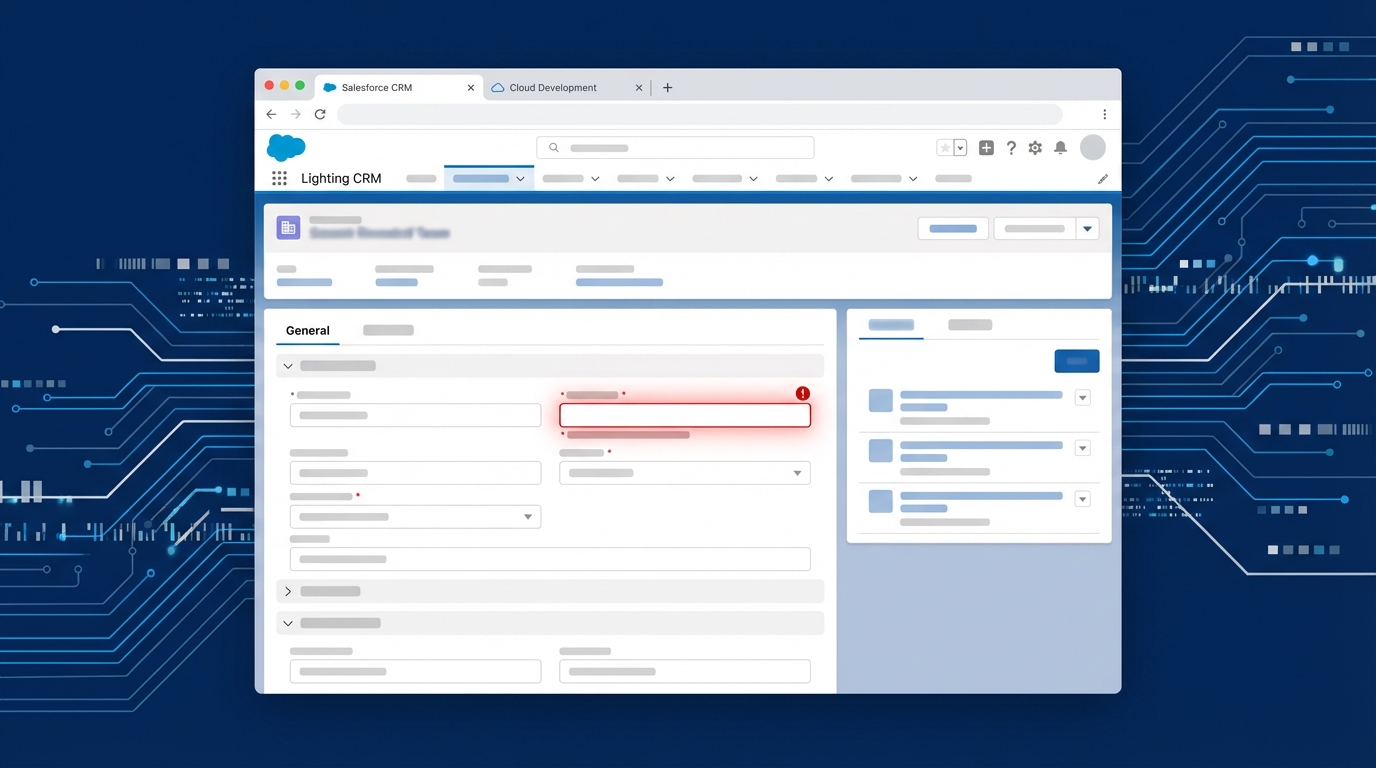Open Salesforce Help via the question mark icon
The height and width of the screenshot is (768, 1376).
click(x=1011, y=147)
